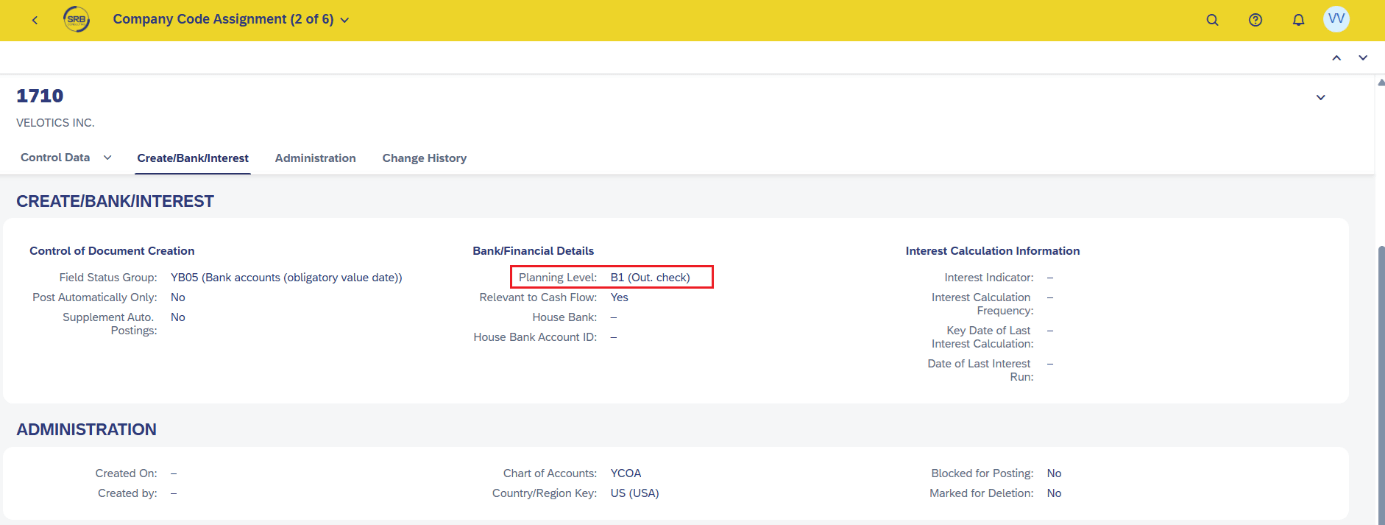
Task: Open help via question mark icon
Action: 1255,20
